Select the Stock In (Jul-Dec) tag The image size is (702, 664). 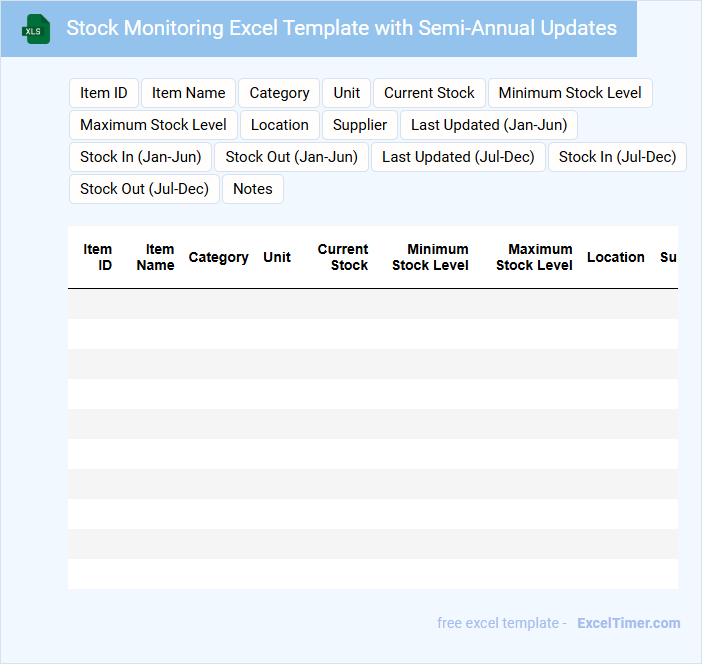617,157
